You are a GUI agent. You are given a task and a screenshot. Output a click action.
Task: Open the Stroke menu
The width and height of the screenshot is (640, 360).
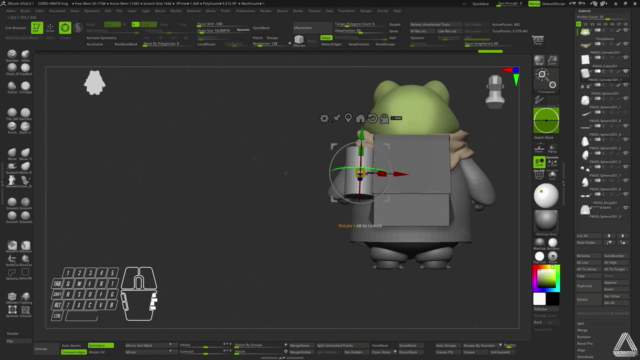click(x=298, y=11)
